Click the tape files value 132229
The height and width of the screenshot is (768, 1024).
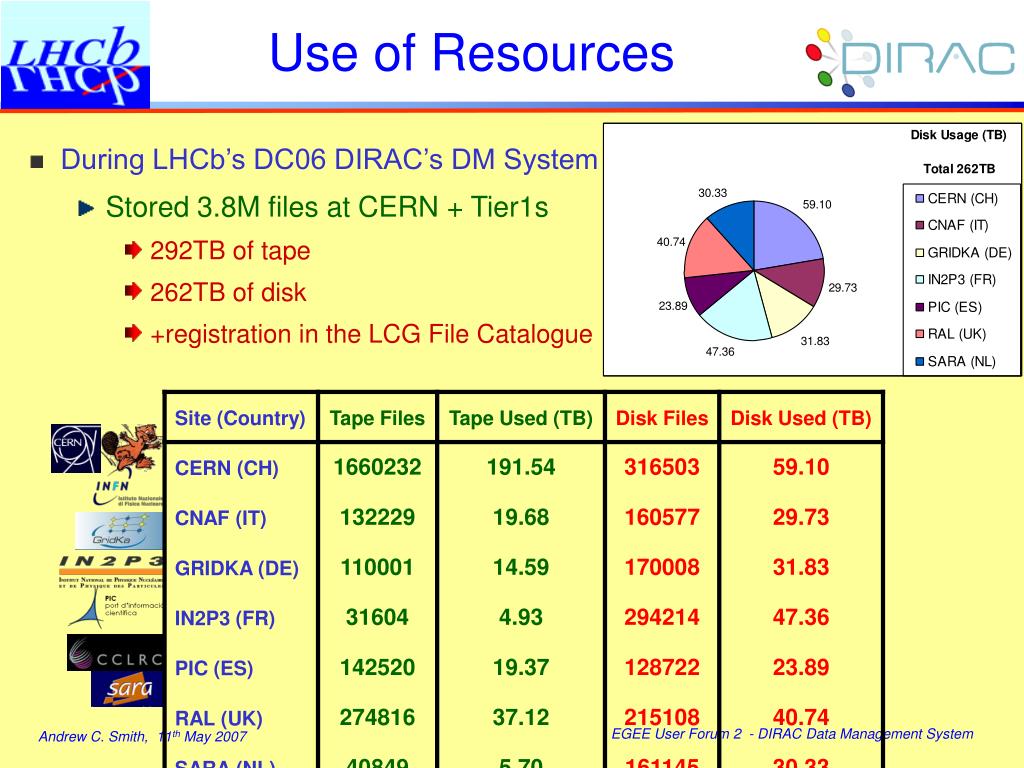(x=377, y=517)
